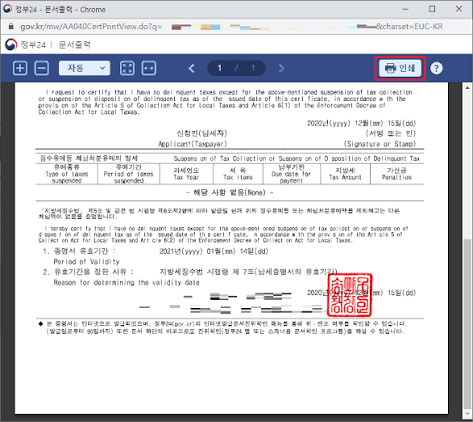
Task: Click the 정부24 logo in the header
Action: [25, 45]
